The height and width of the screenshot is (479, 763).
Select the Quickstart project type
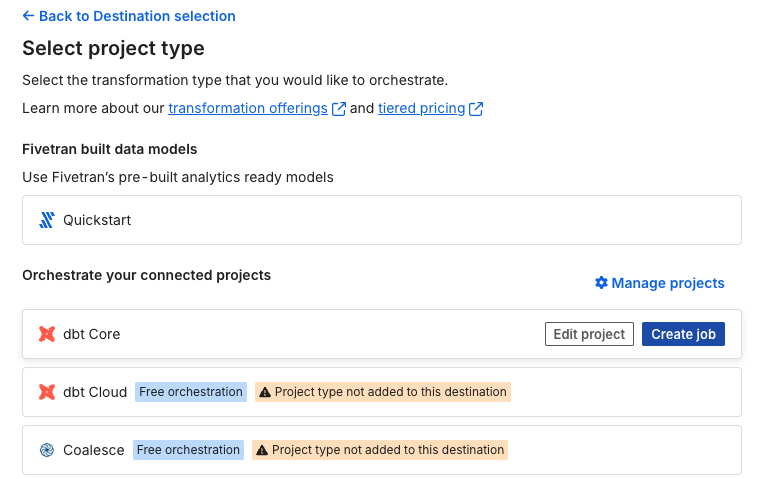pyautogui.click(x=97, y=220)
